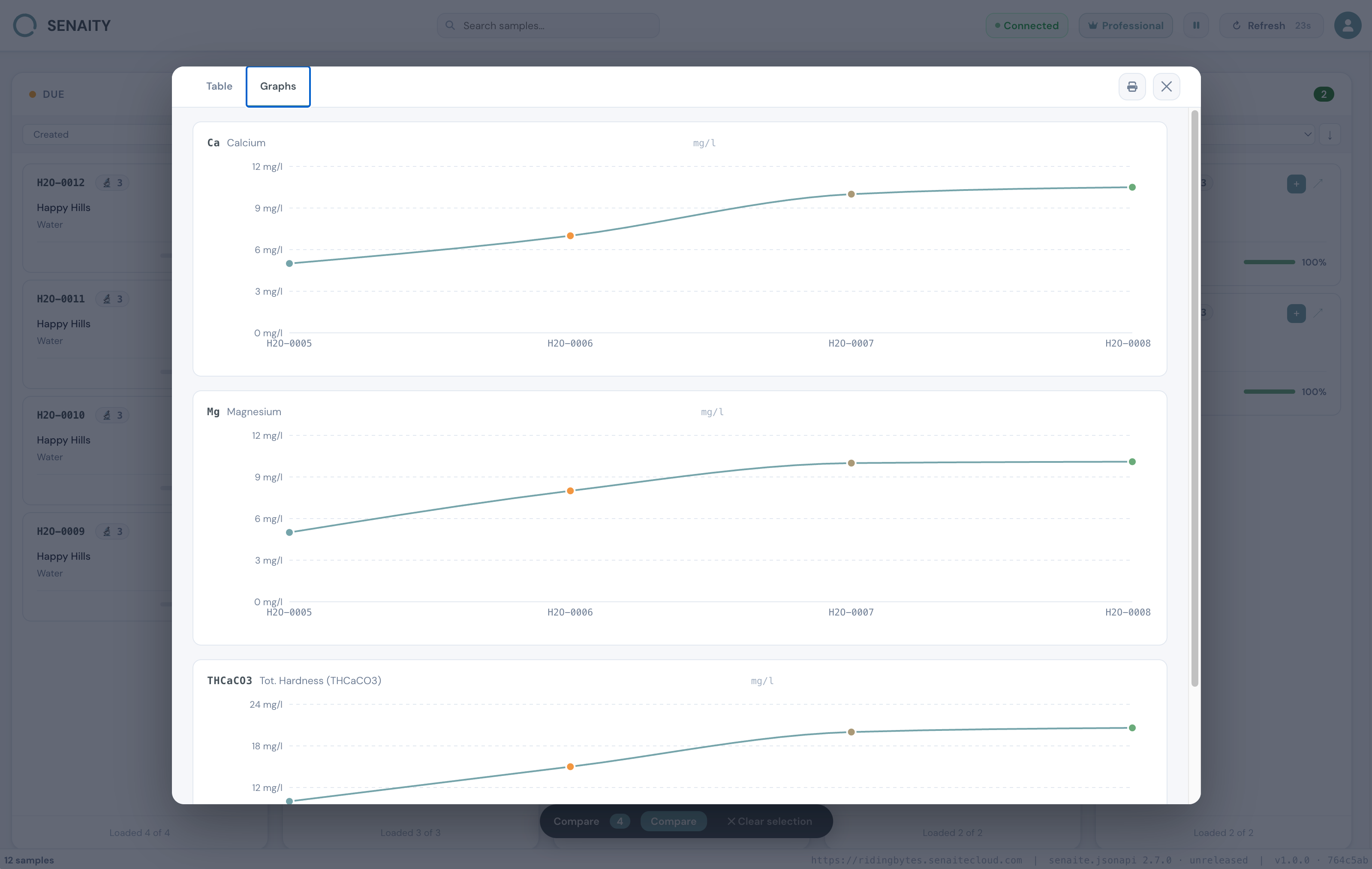Click the Connected status indicator

pos(1027,25)
